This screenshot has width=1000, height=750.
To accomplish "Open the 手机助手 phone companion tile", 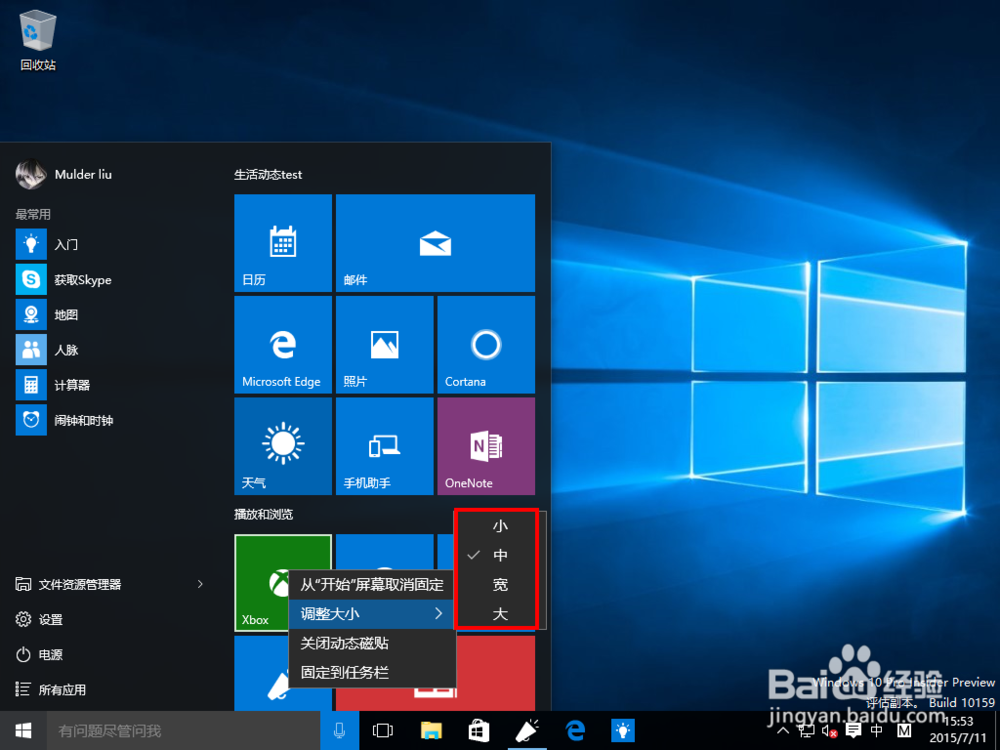I will (385, 446).
